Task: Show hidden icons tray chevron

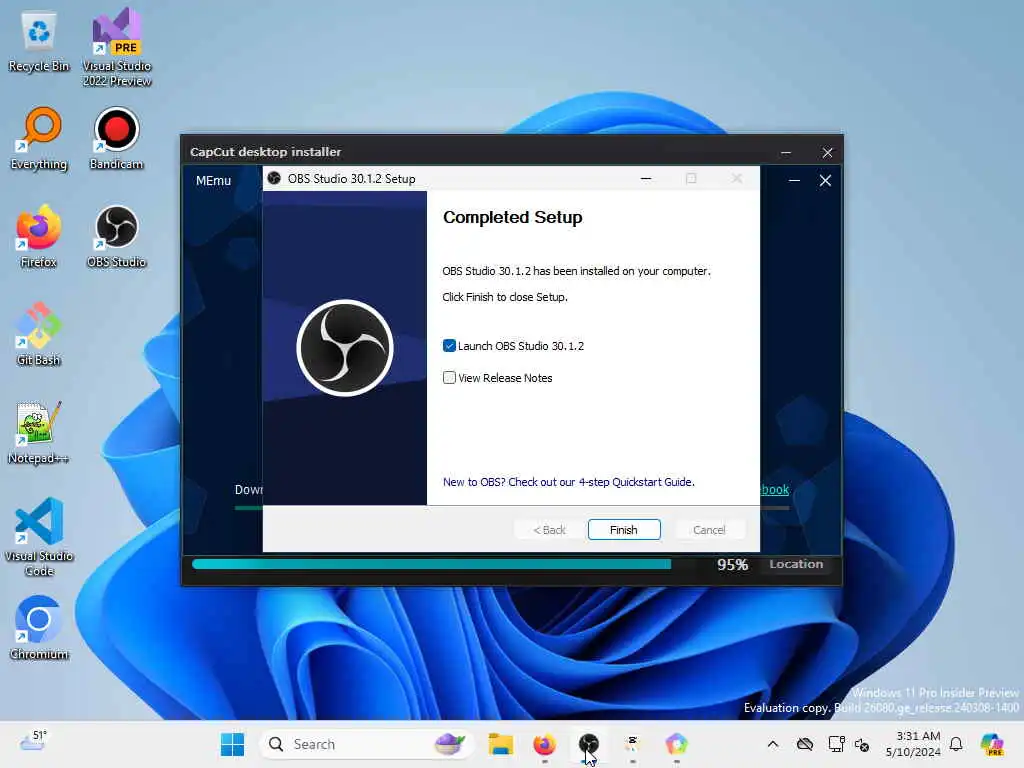Action: point(773,744)
